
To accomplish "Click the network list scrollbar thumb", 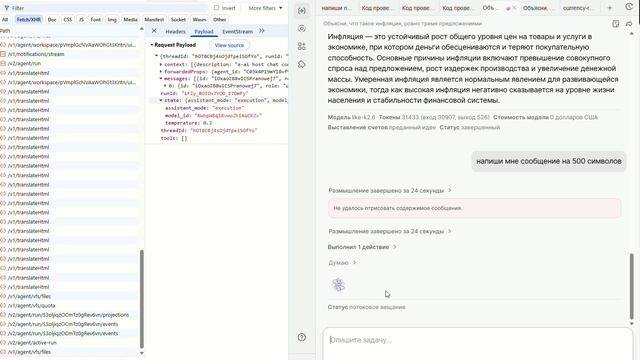I will pyautogui.click(x=142, y=299).
